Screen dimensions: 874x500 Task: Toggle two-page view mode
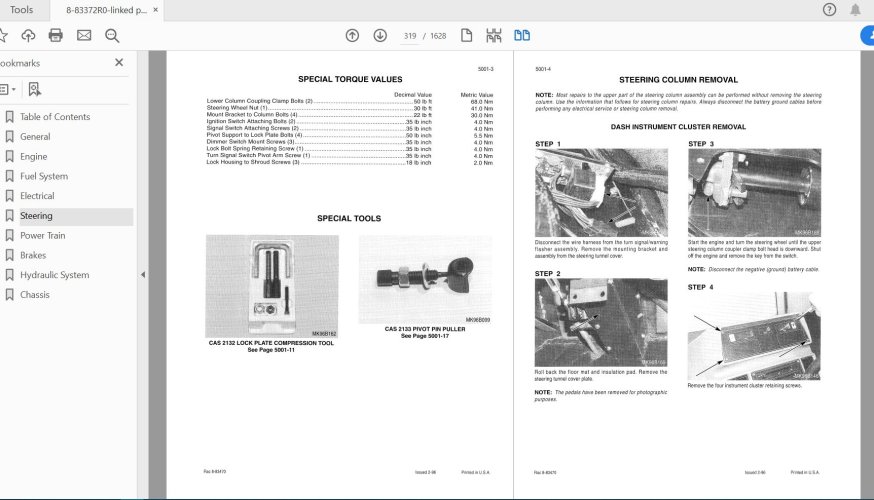click(x=522, y=36)
